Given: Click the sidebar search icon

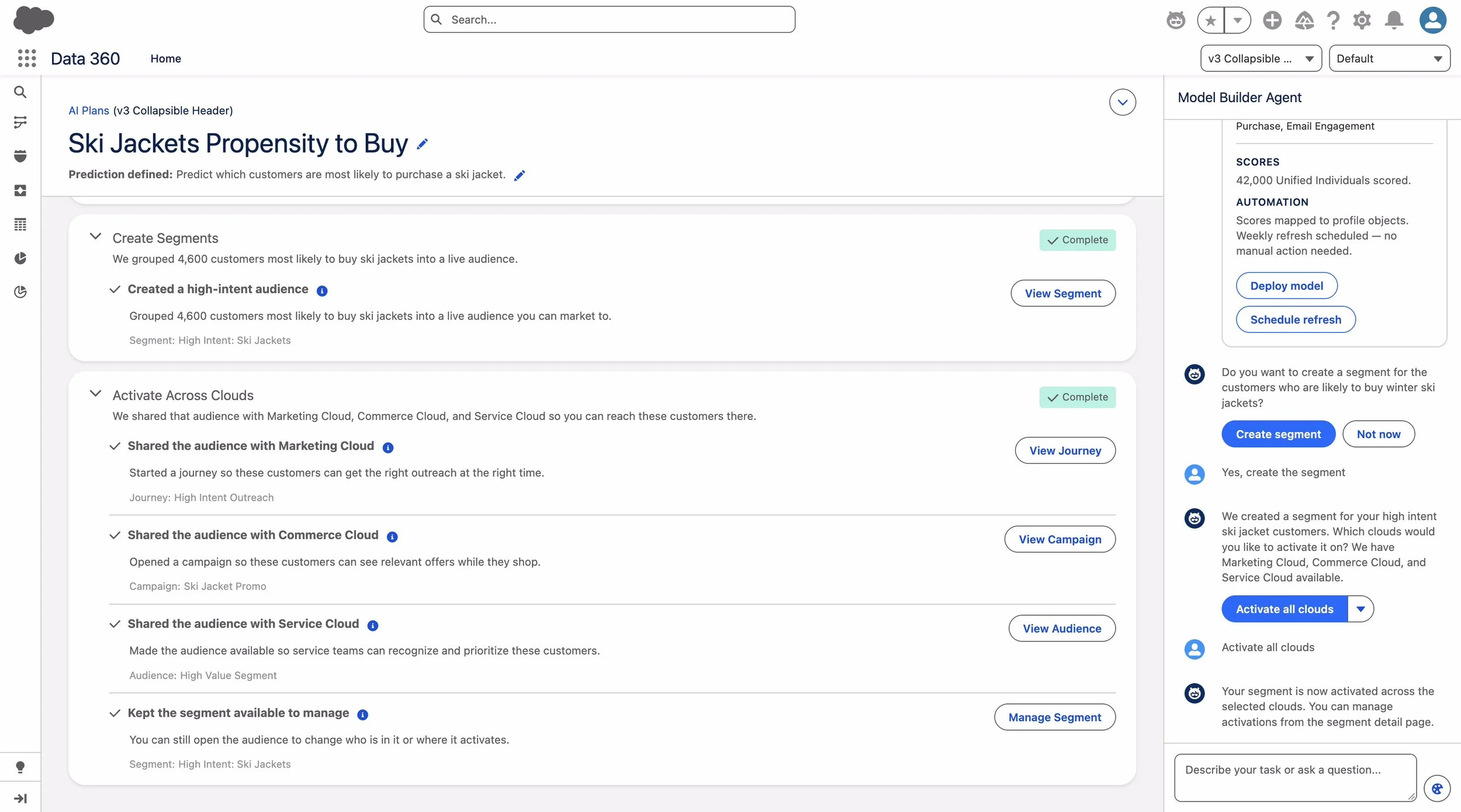Looking at the screenshot, I should 20,92.
